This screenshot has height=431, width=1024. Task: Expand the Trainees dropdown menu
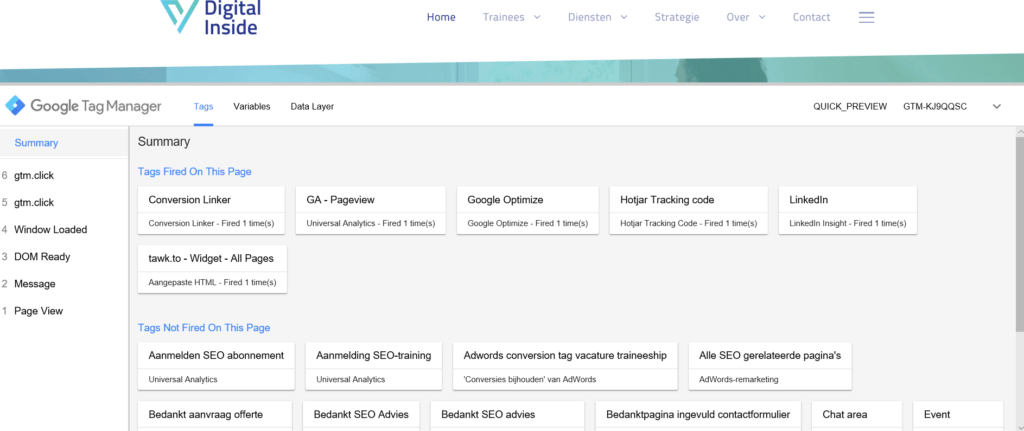[x=511, y=18]
